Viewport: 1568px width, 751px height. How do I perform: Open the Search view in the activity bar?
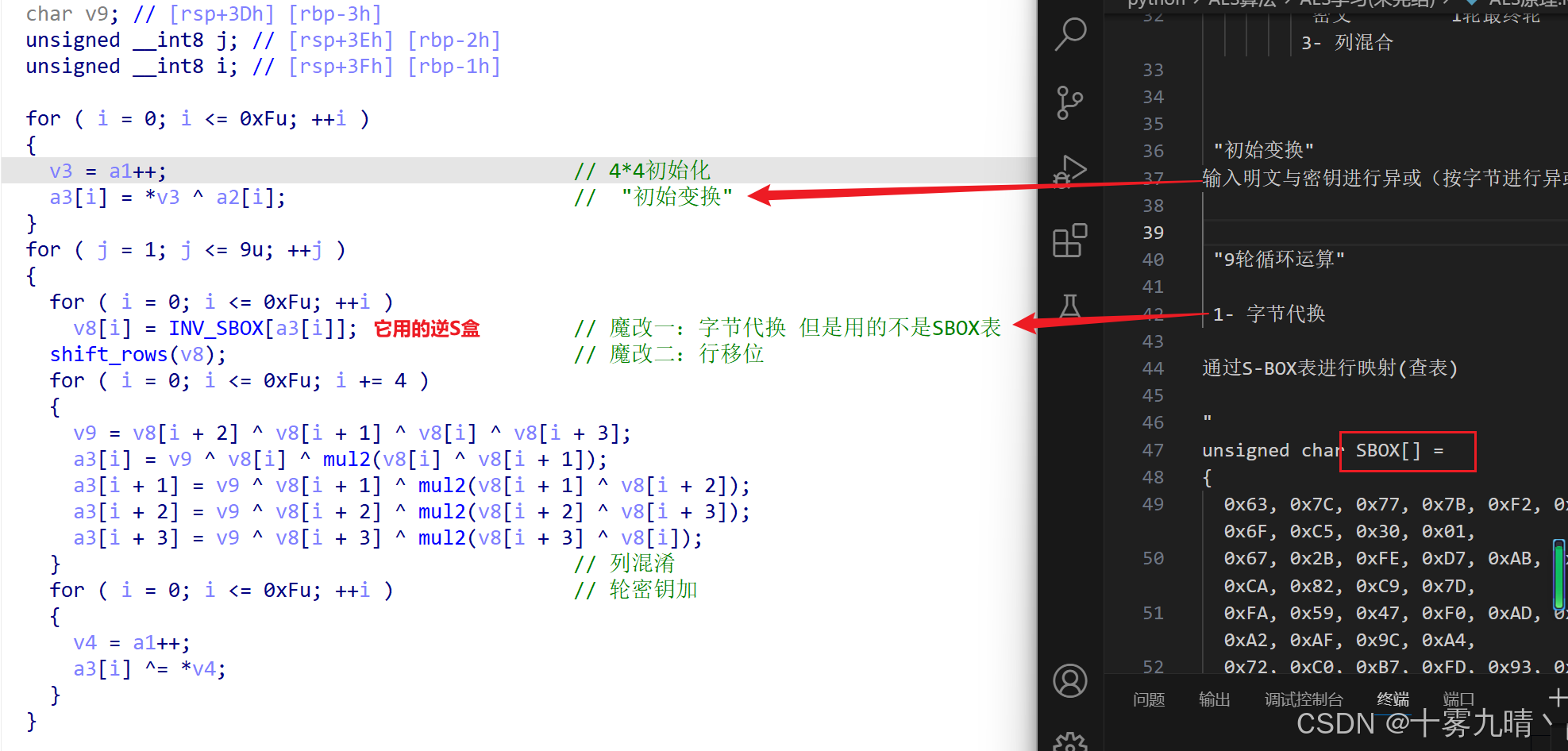pos(1070,33)
